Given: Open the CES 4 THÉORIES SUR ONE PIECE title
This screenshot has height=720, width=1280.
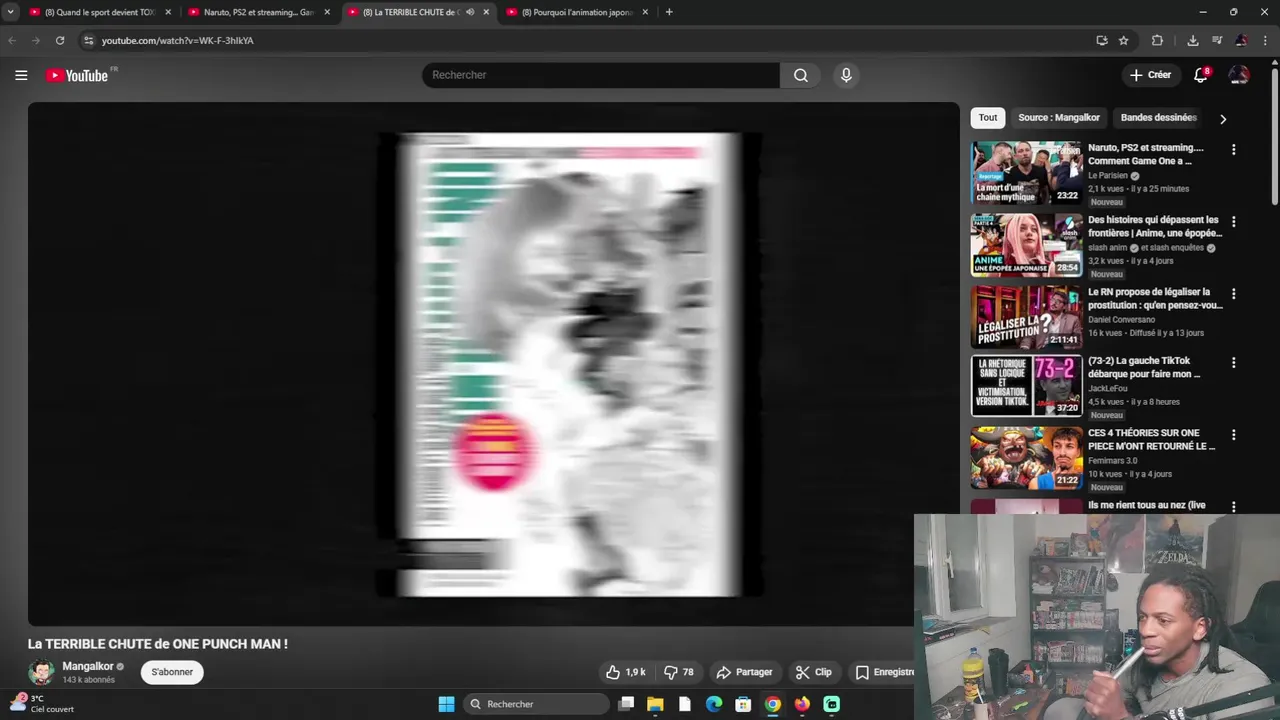Looking at the screenshot, I should click(x=1152, y=440).
